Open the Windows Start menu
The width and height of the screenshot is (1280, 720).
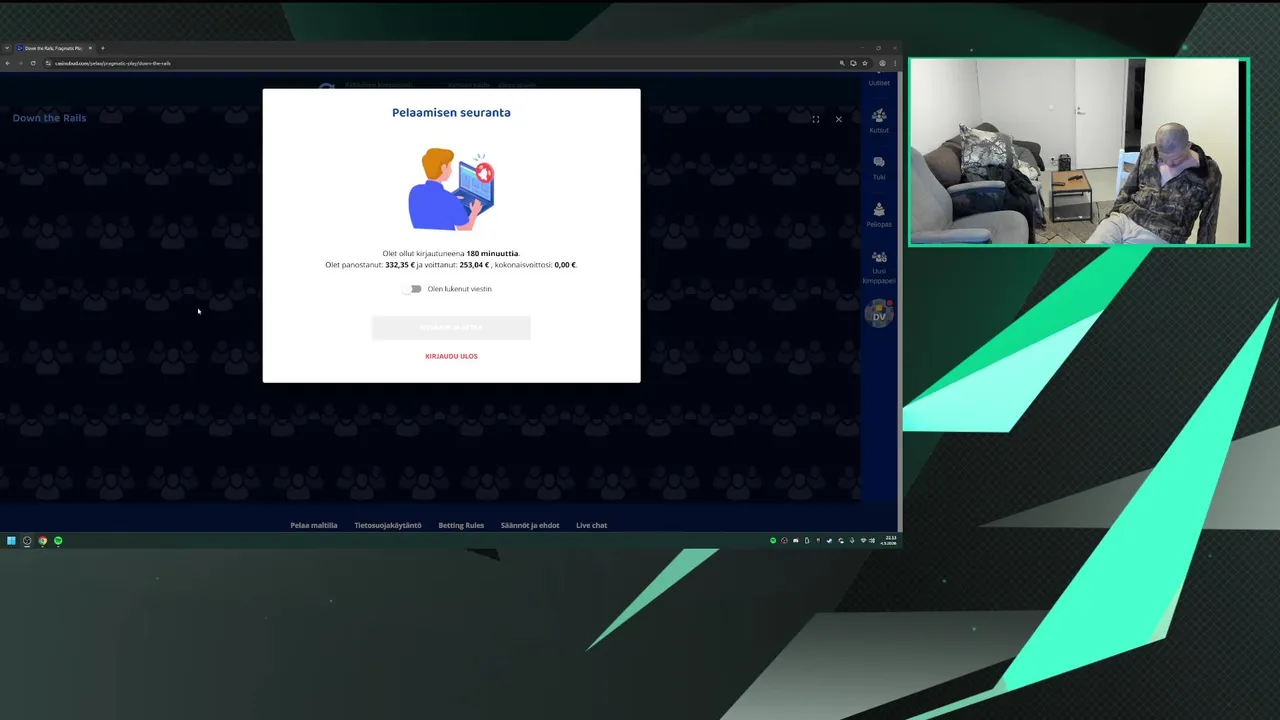11,541
